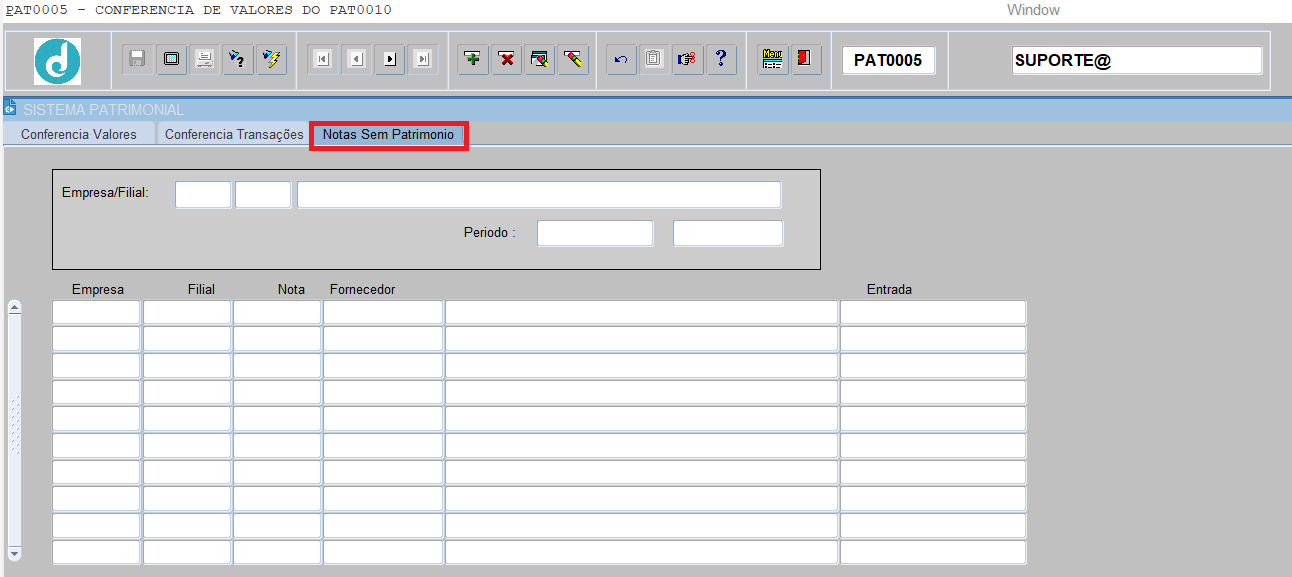This screenshot has width=1292, height=577.
Task: Select the Notas Sem Patrimonio tab
Action: click(x=389, y=134)
